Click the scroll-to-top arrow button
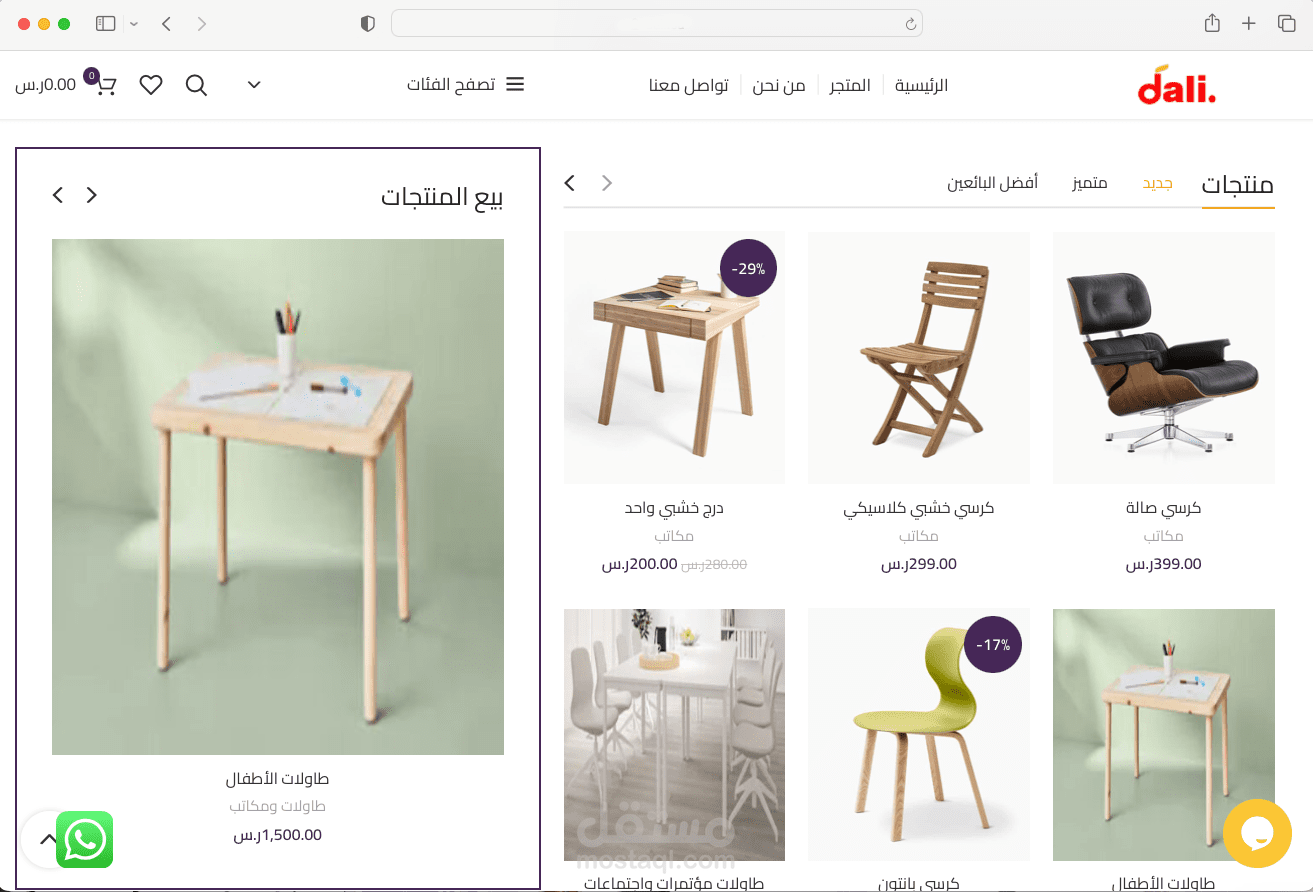The height and width of the screenshot is (892, 1313). tap(47, 839)
